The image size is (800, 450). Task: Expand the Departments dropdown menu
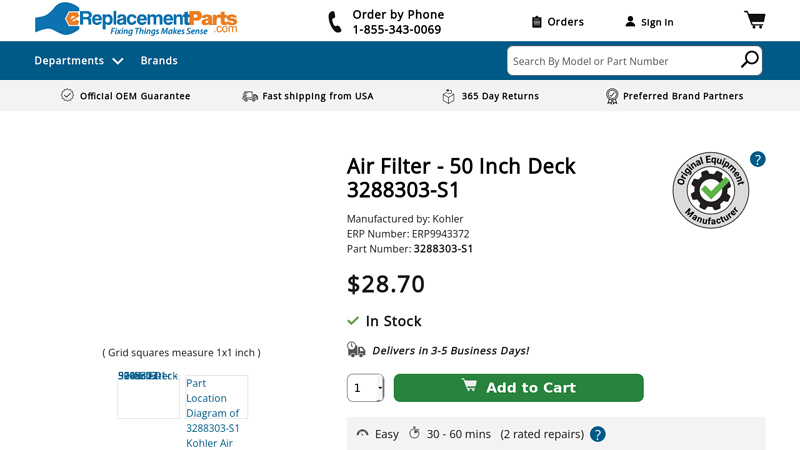point(79,61)
